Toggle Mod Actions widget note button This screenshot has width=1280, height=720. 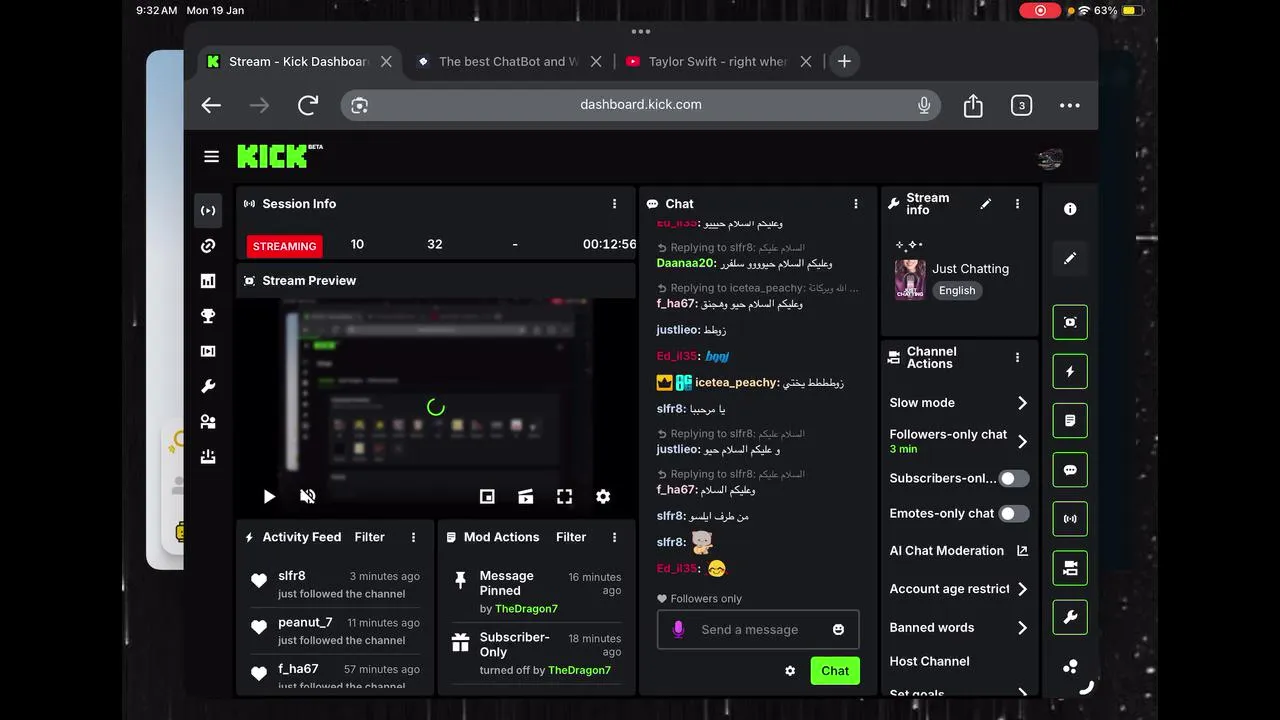pyautogui.click(x=1070, y=421)
